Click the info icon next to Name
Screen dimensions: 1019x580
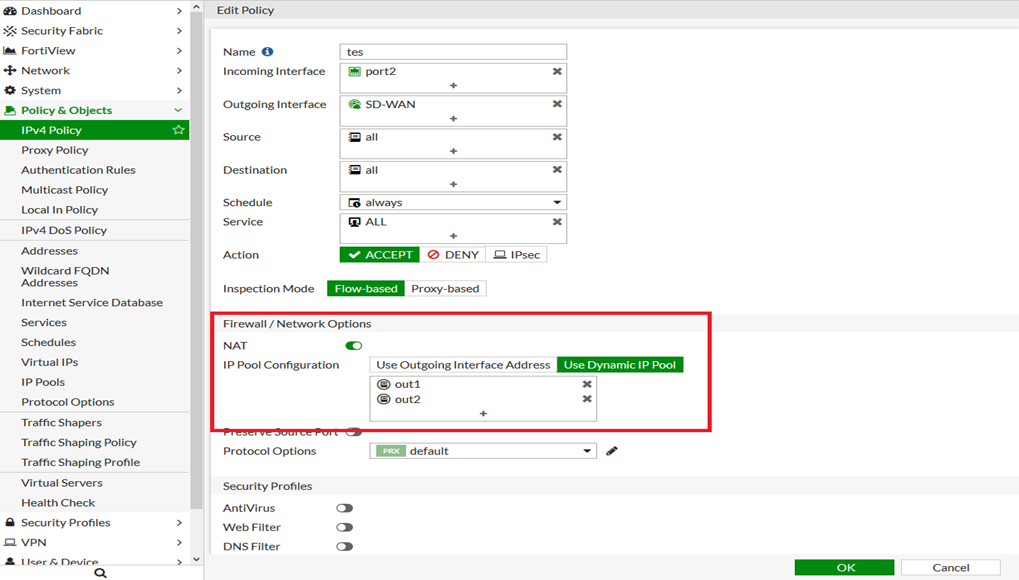point(267,52)
